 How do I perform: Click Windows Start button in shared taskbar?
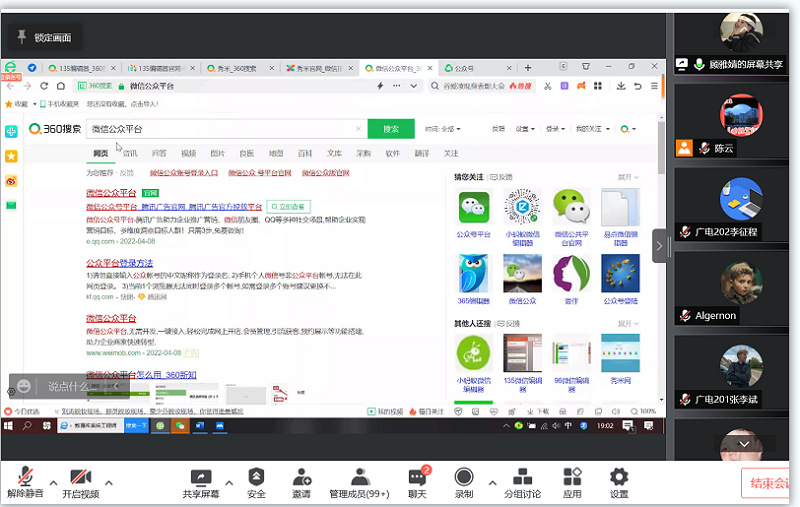pyautogui.click(x=8, y=426)
